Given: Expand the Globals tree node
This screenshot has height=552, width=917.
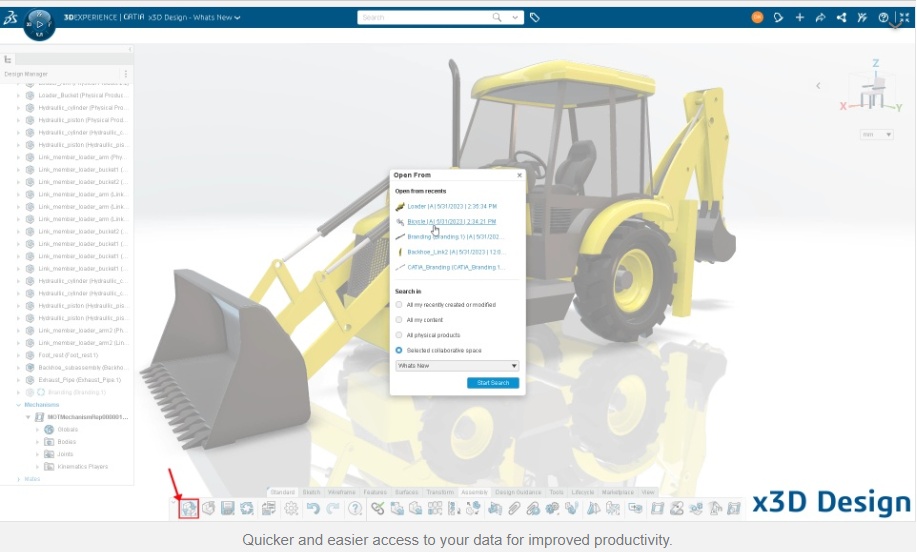Looking at the screenshot, I should [37, 429].
